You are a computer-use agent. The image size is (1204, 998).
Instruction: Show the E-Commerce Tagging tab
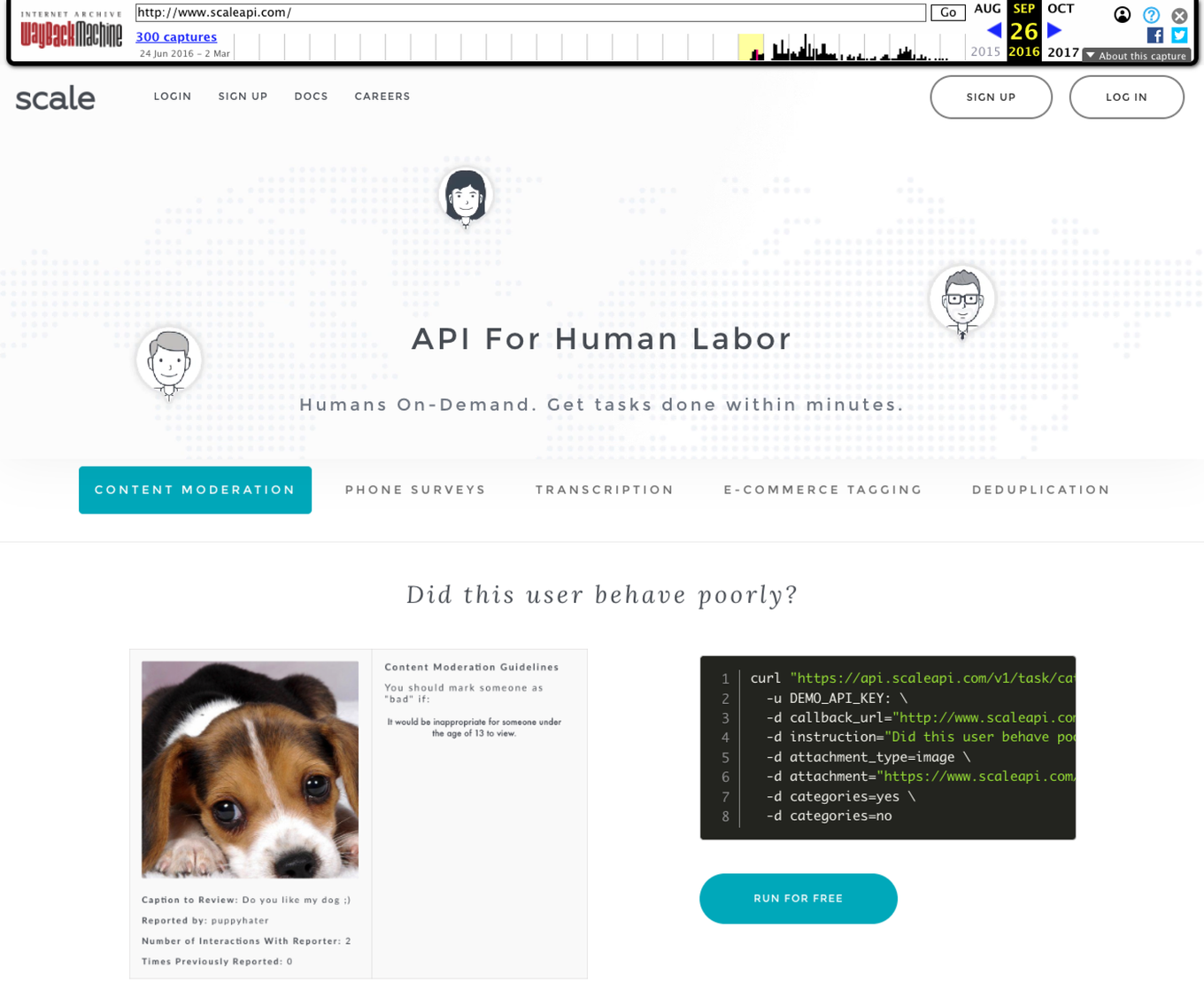click(822, 490)
